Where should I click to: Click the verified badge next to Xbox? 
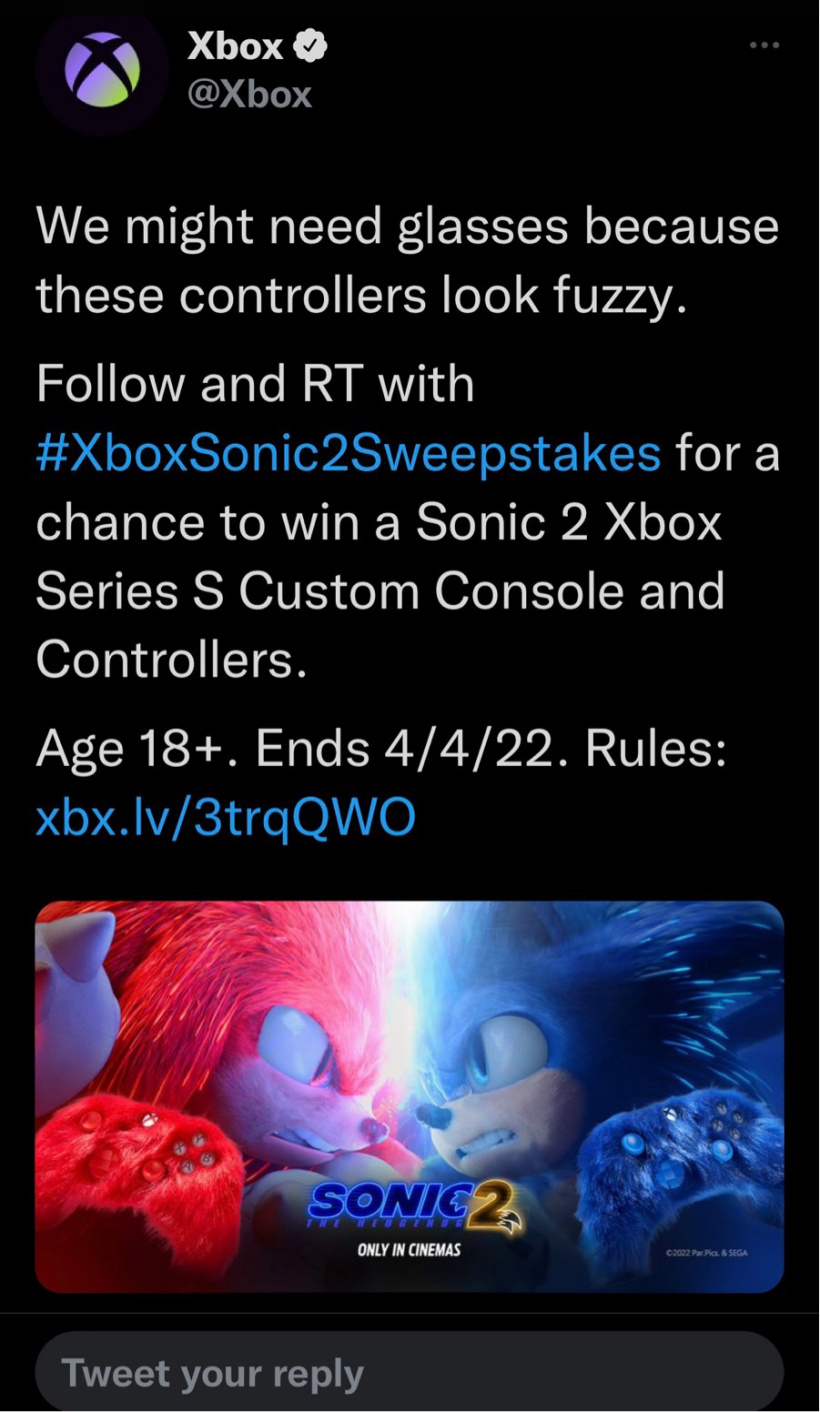point(311,45)
